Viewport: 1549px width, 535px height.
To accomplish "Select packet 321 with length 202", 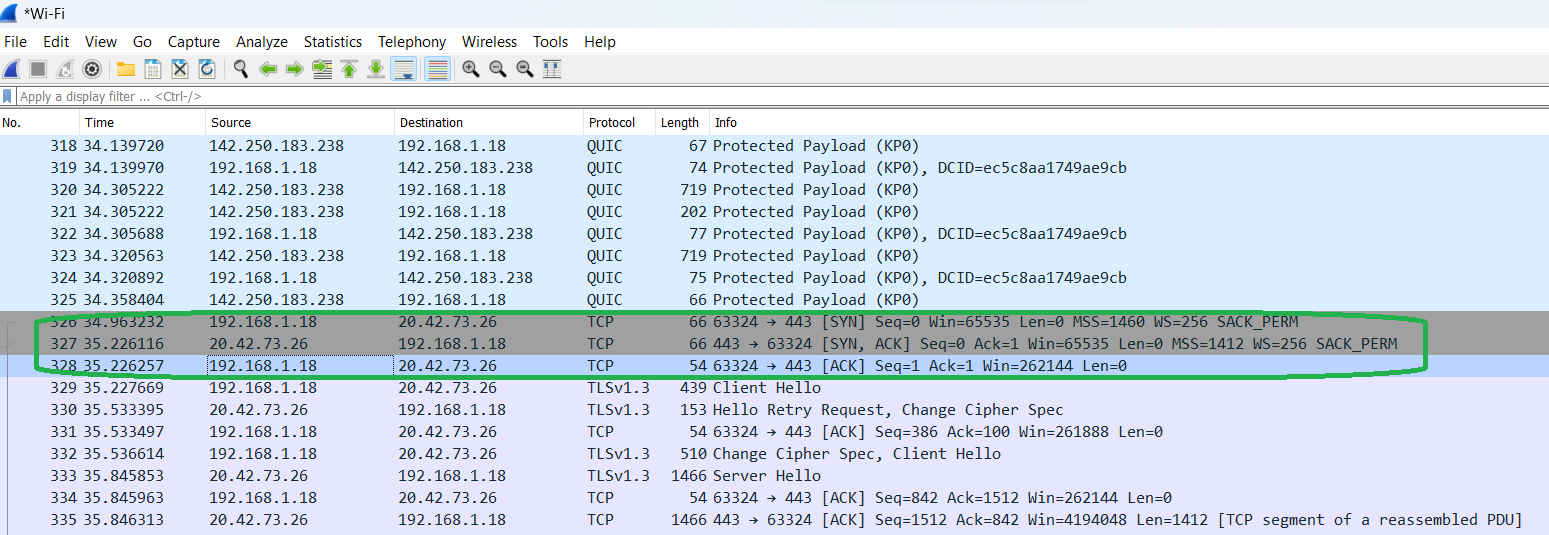I will coord(774,212).
